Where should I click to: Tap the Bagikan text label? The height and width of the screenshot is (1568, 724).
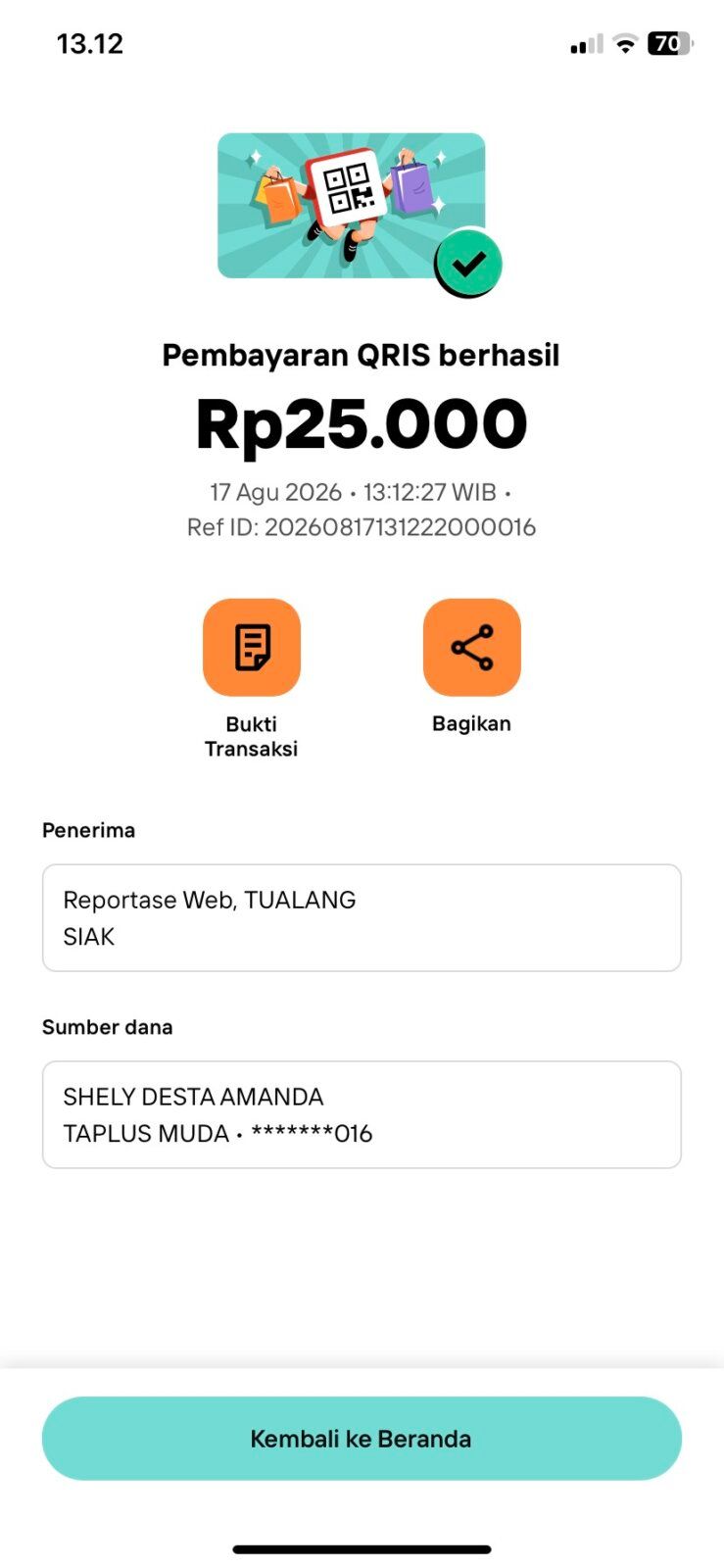pyautogui.click(x=471, y=723)
